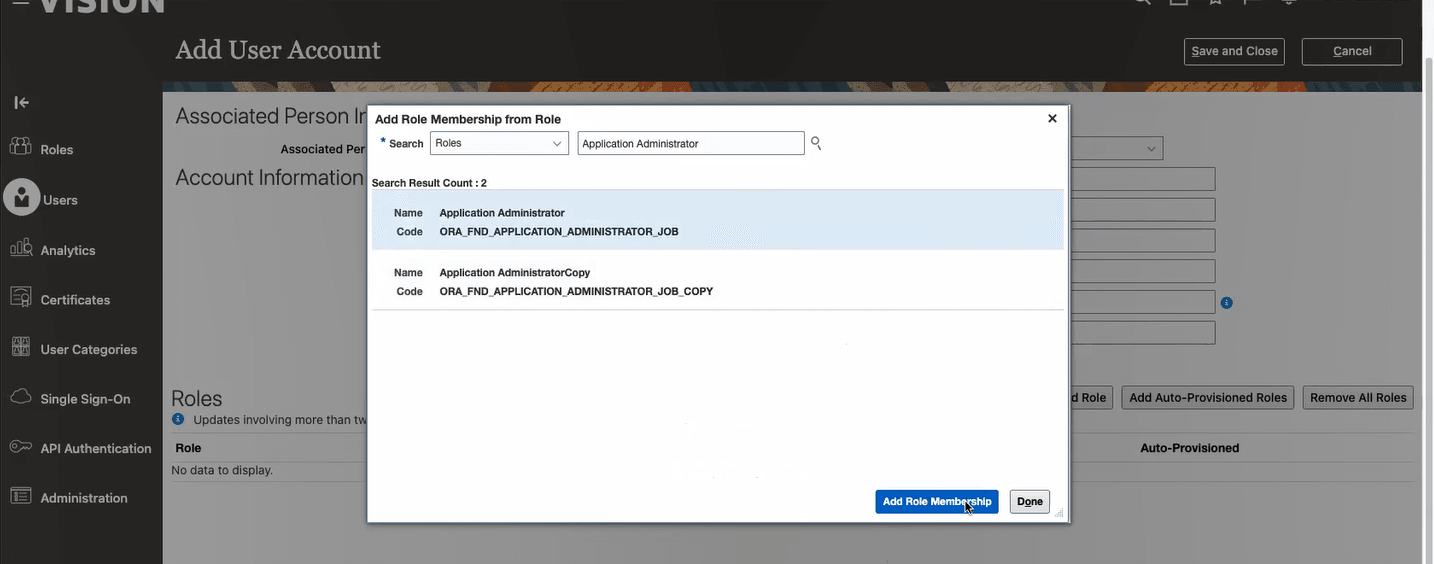Click the Add Role Membership button
Viewport: 1434px width, 564px height.
point(936,502)
